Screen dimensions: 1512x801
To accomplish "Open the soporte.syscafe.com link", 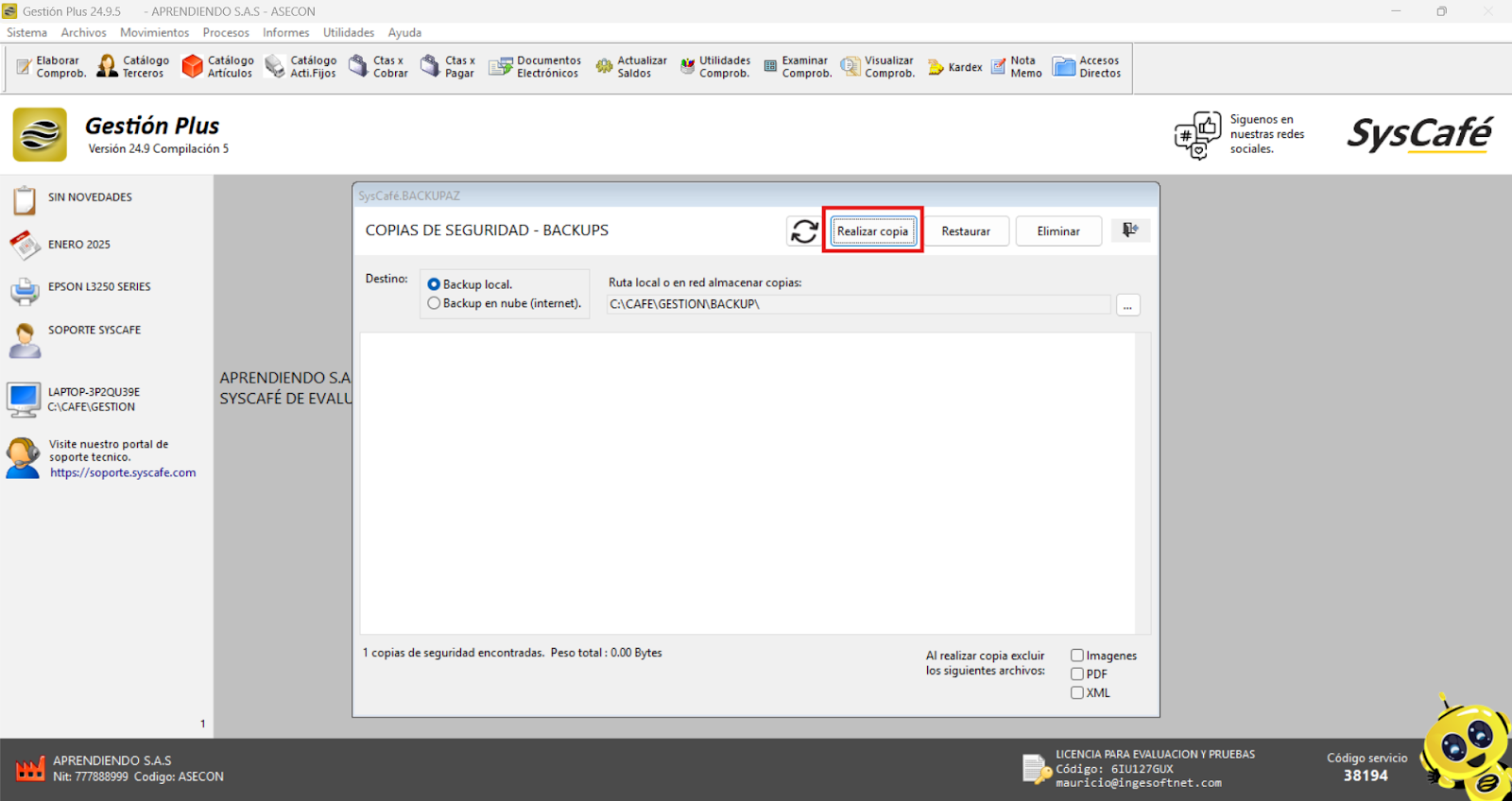I will pyautogui.click(x=123, y=473).
